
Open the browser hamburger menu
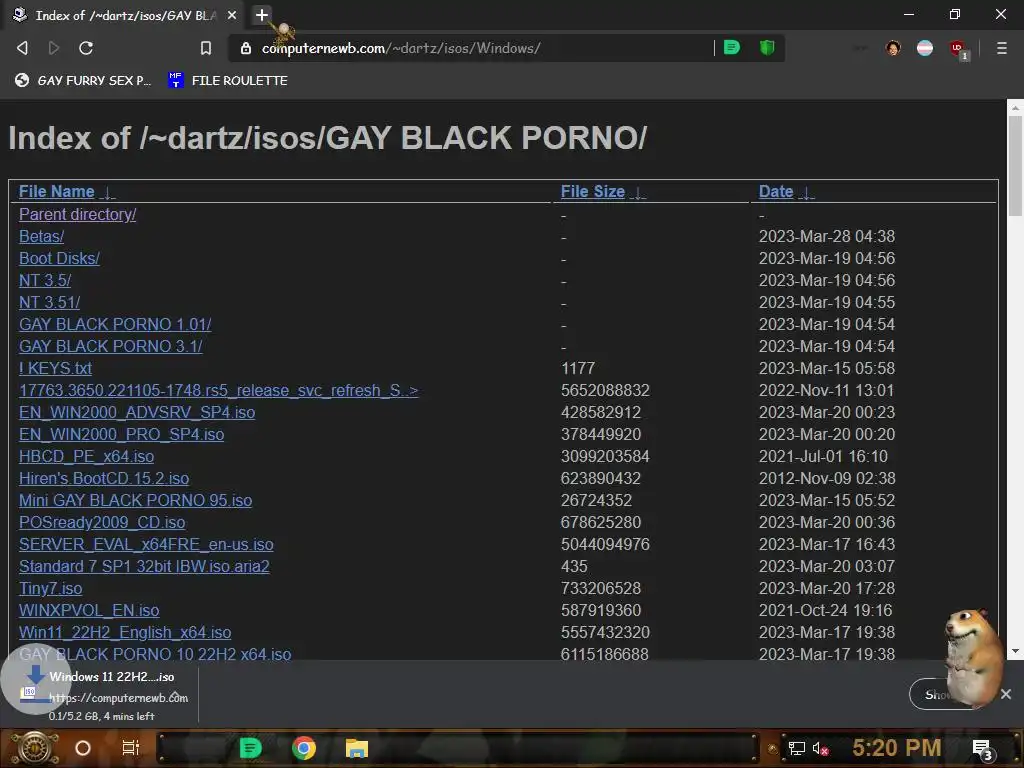click(x=1001, y=48)
